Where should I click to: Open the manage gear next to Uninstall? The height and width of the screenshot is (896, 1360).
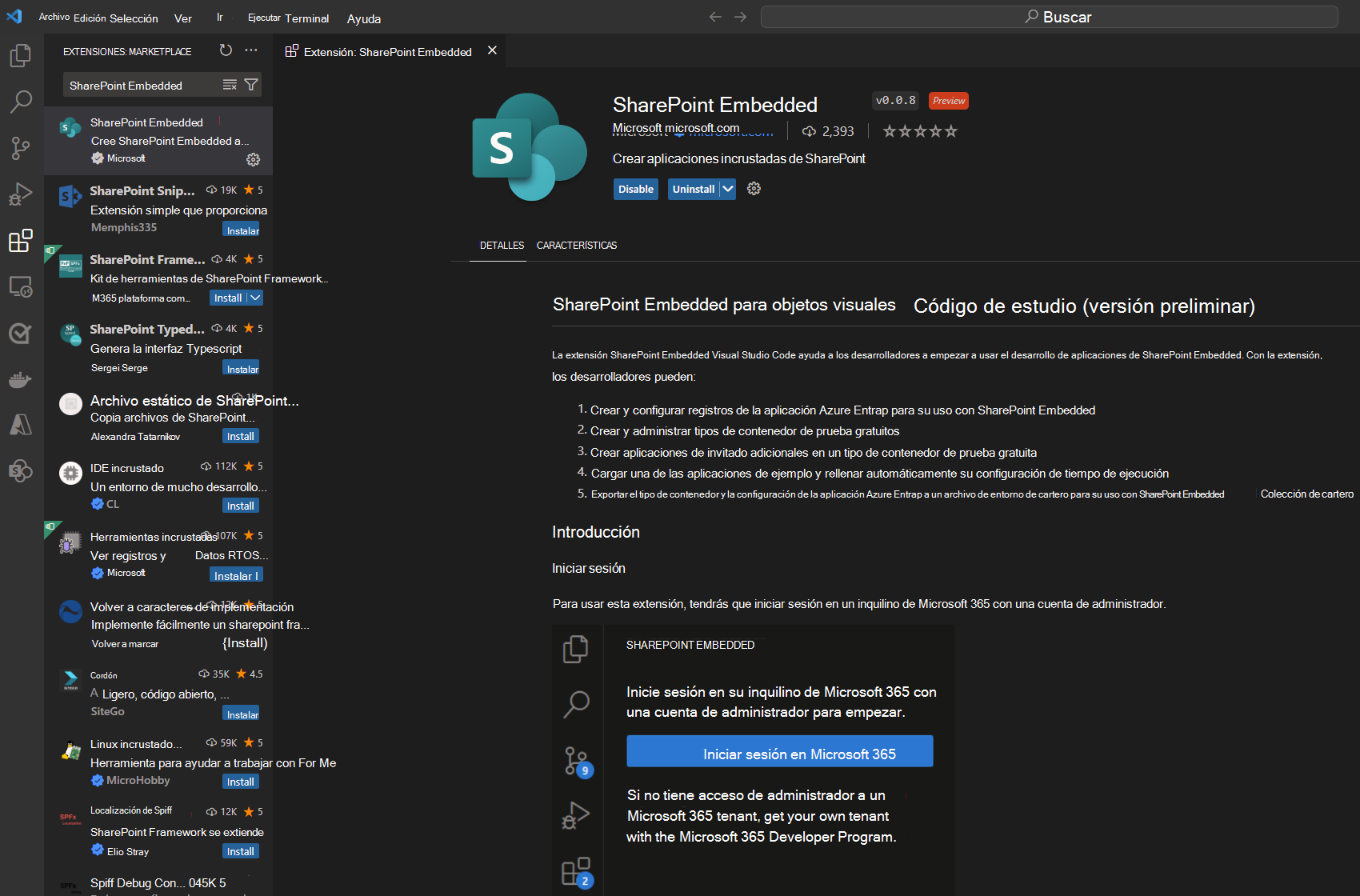pyautogui.click(x=754, y=189)
